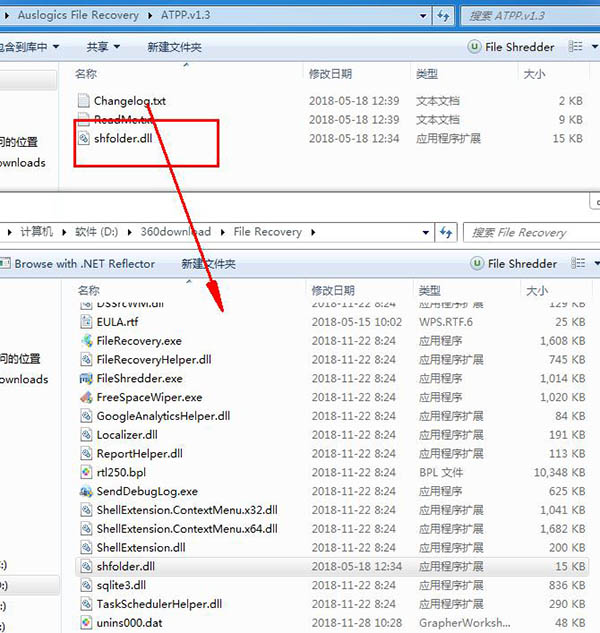The width and height of the screenshot is (600, 633).
Task: Click the rtl250.bpl file icon
Action: coord(86,473)
